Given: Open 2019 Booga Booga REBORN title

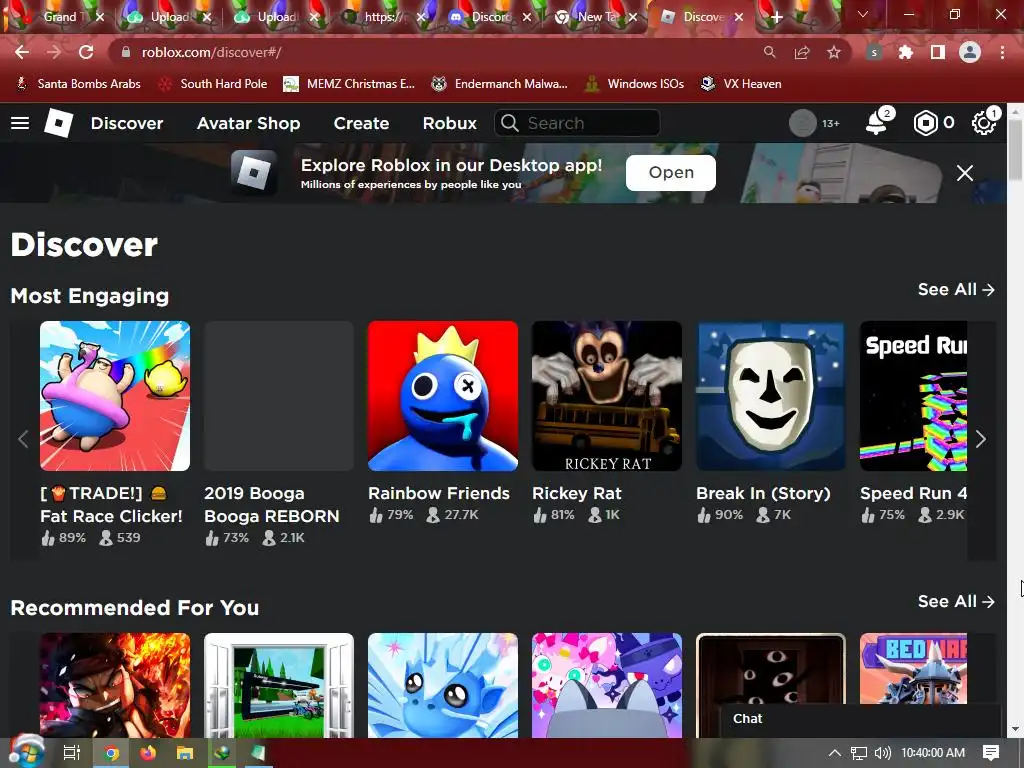Looking at the screenshot, I should (272, 505).
